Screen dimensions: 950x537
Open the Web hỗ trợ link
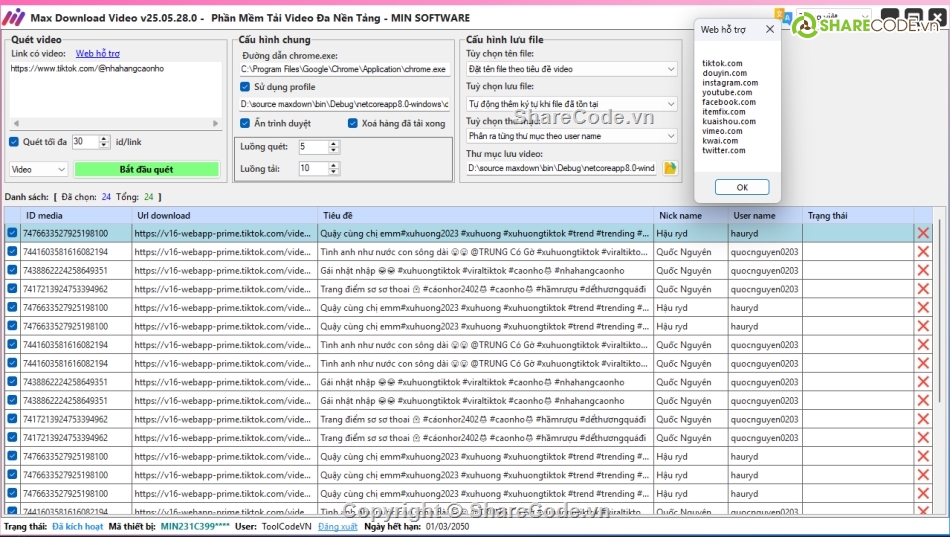[x=98, y=53]
